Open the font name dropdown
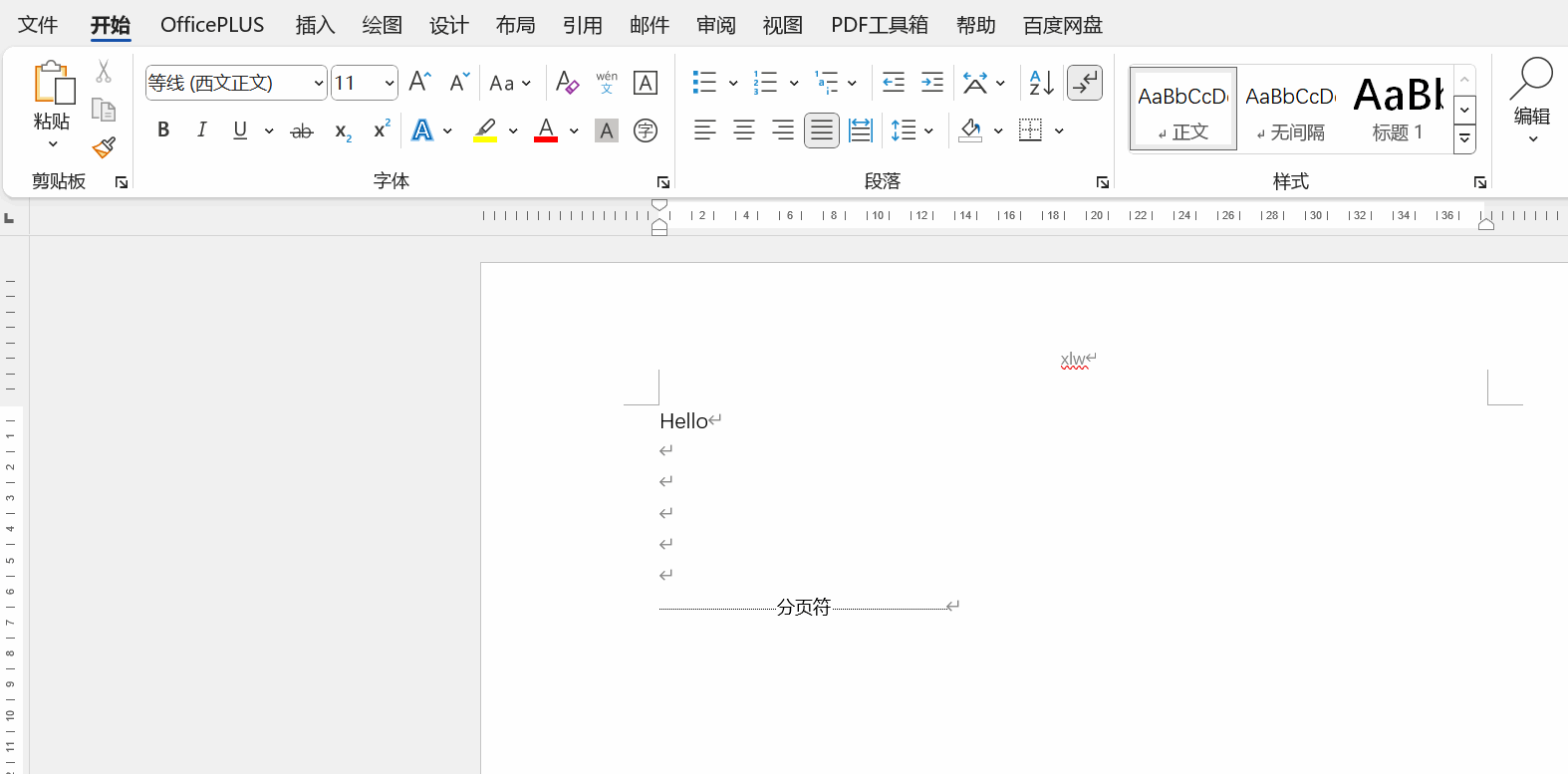Viewport: 1568px width, 774px height. tap(318, 83)
